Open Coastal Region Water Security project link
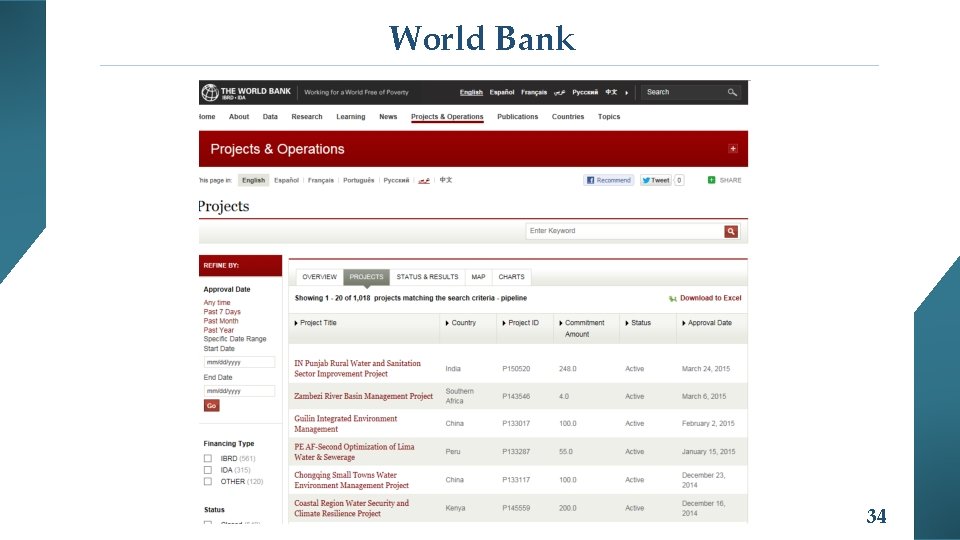960x540 pixels. tap(351, 508)
